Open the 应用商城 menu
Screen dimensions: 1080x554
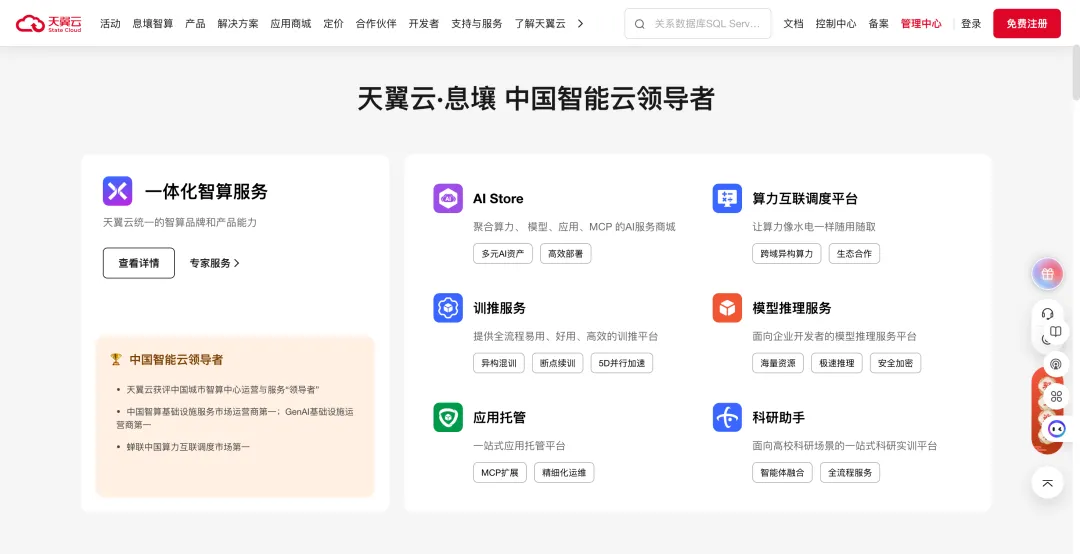[291, 23]
